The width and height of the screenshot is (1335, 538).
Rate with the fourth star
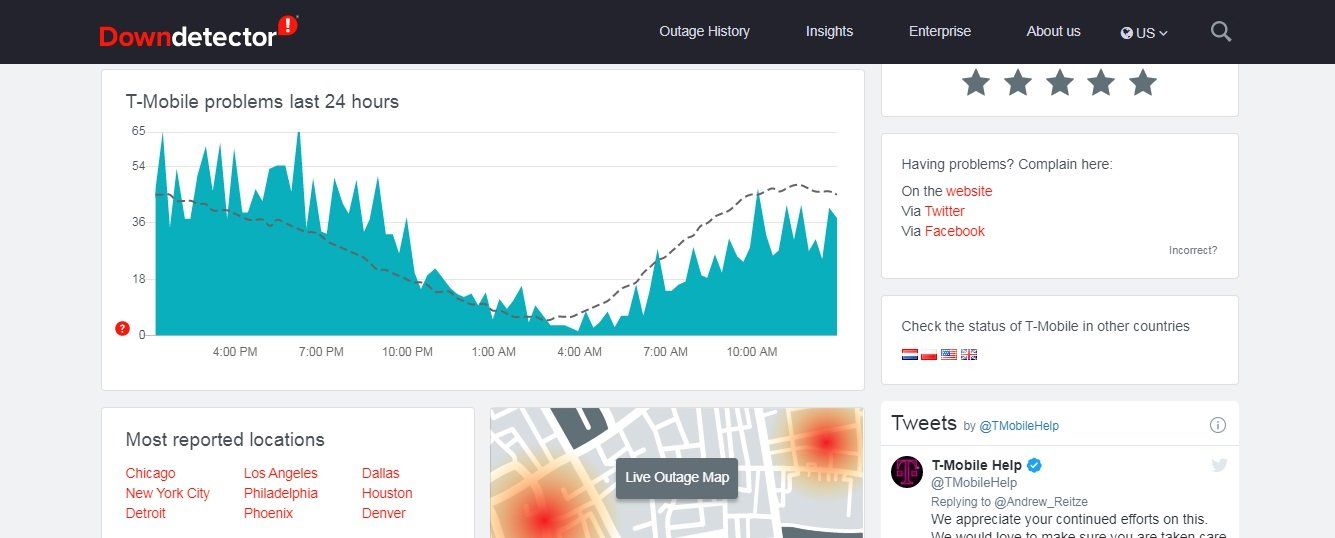point(1101,82)
